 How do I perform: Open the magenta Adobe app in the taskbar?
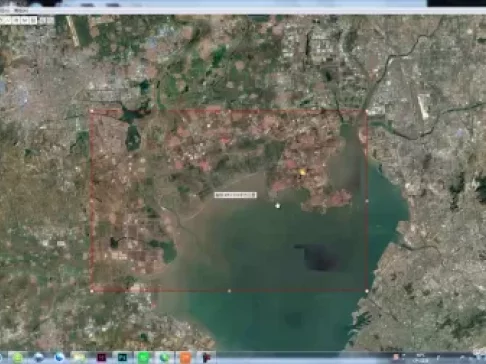(x=101, y=357)
